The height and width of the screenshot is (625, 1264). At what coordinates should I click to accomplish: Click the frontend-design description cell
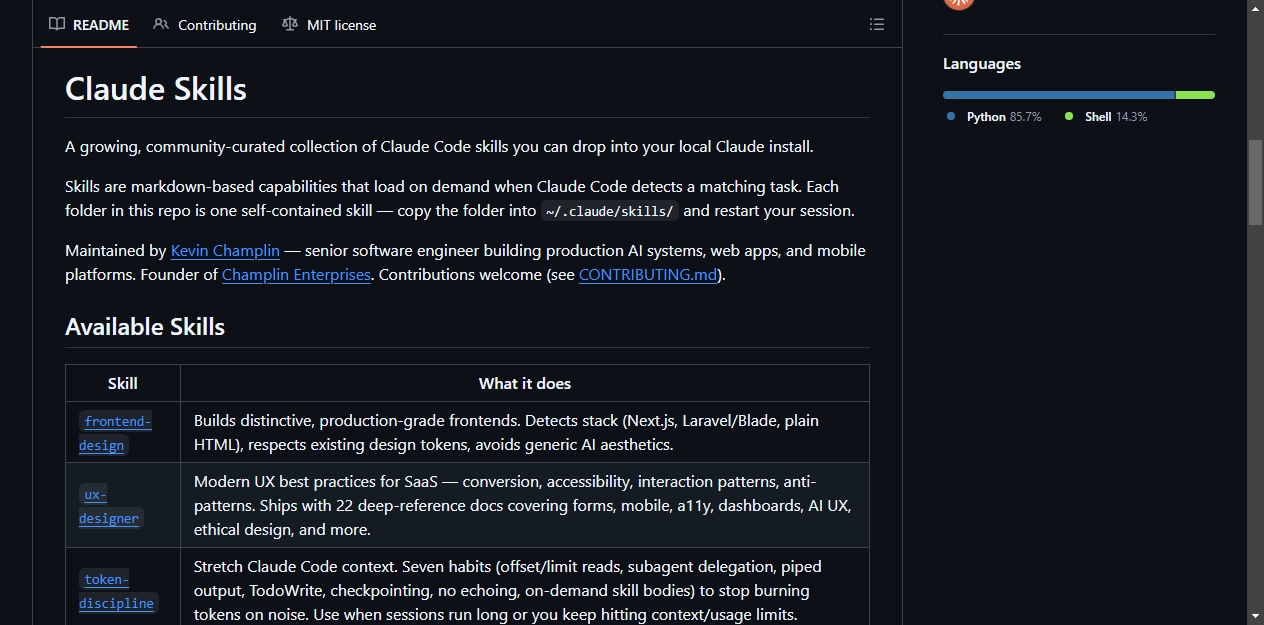coord(525,433)
